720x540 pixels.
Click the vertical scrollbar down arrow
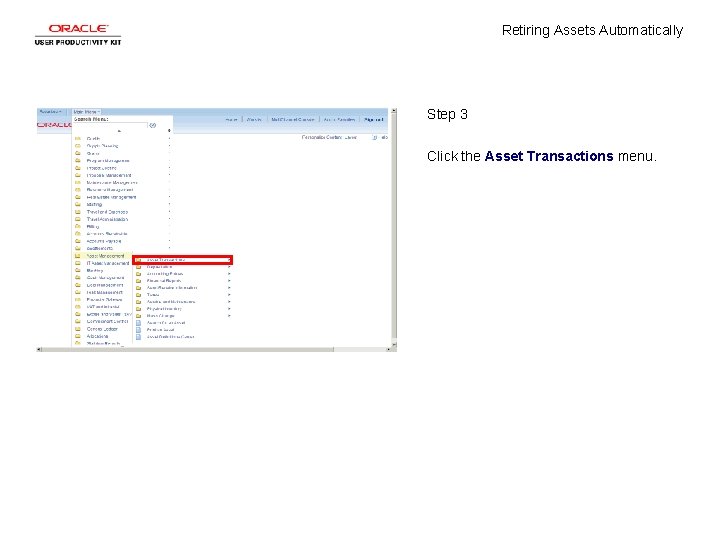point(394,344)
